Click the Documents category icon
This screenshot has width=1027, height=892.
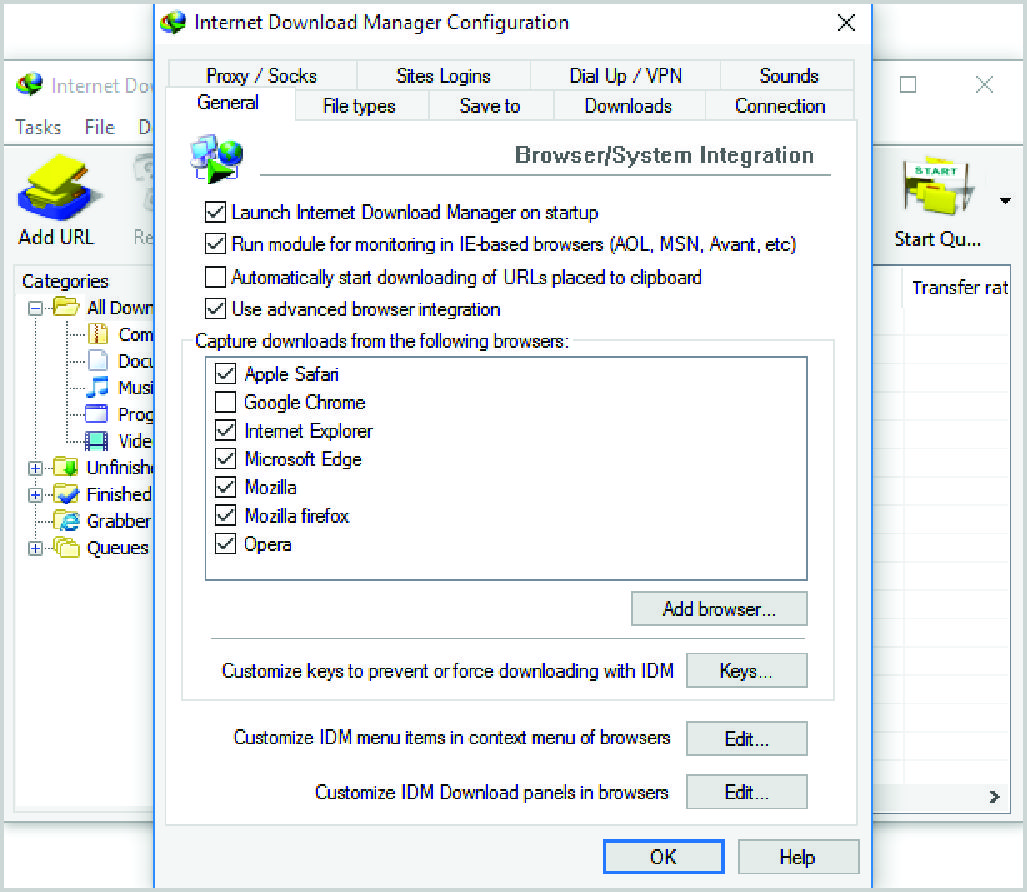coord(98,361)
